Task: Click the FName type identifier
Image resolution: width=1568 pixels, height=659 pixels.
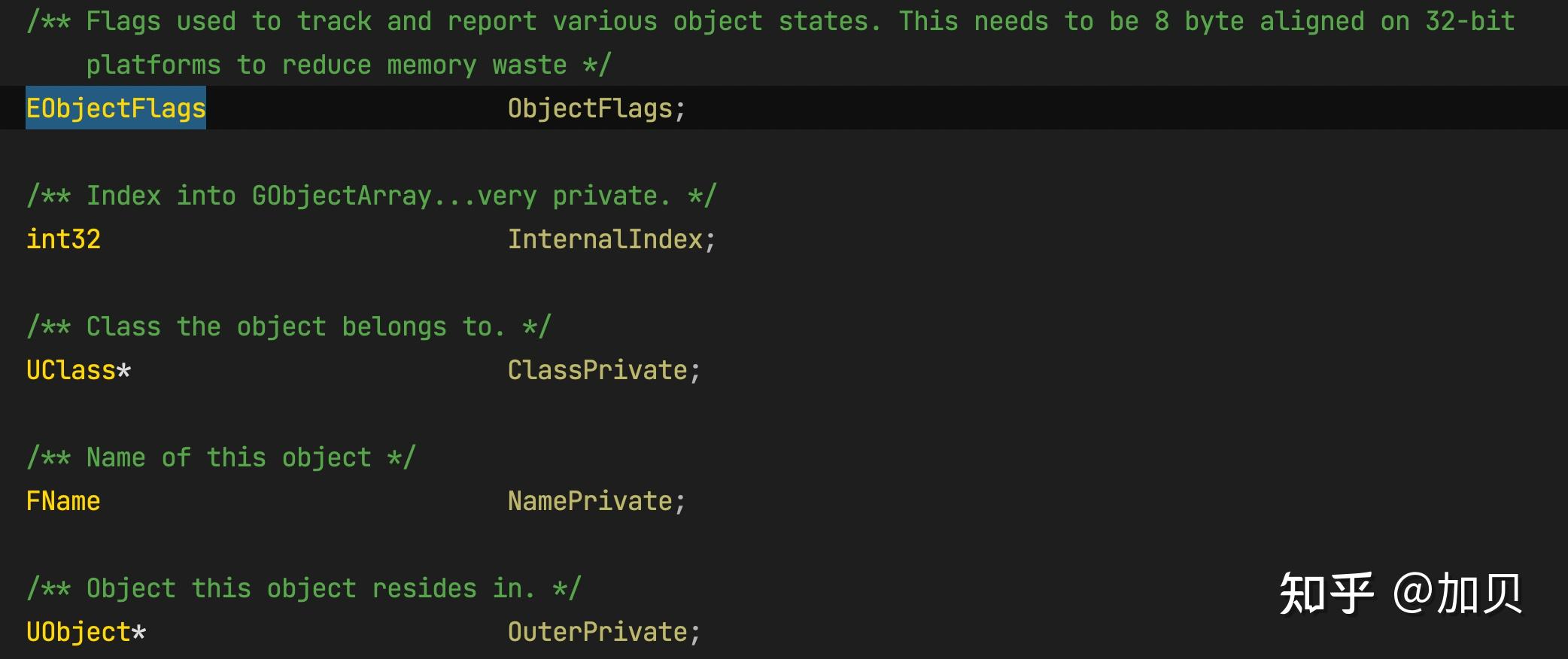Action: pyautogui.click(x=63, y=501)
